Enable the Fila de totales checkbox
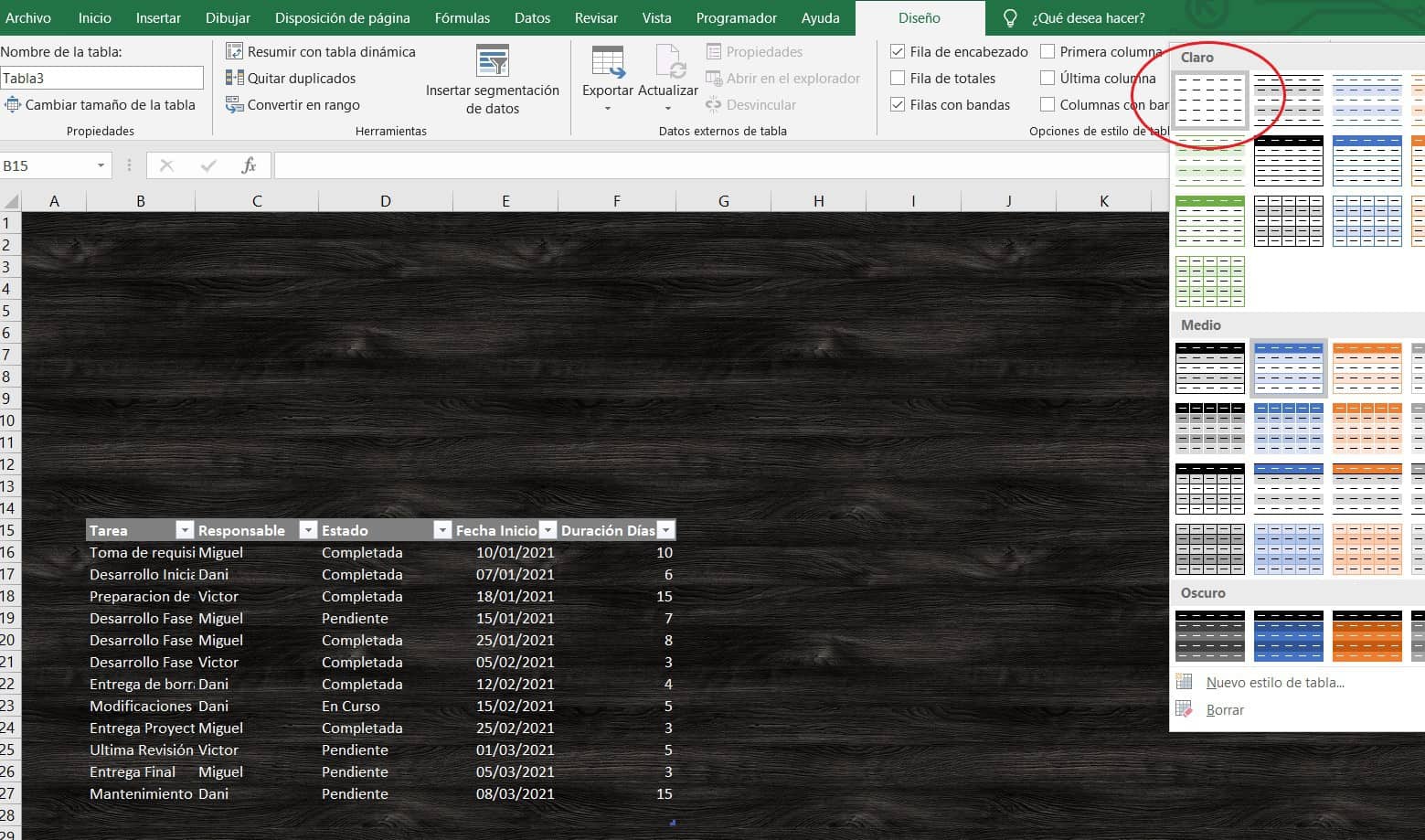Screen dimensions: 1425x840 (898, 78)
